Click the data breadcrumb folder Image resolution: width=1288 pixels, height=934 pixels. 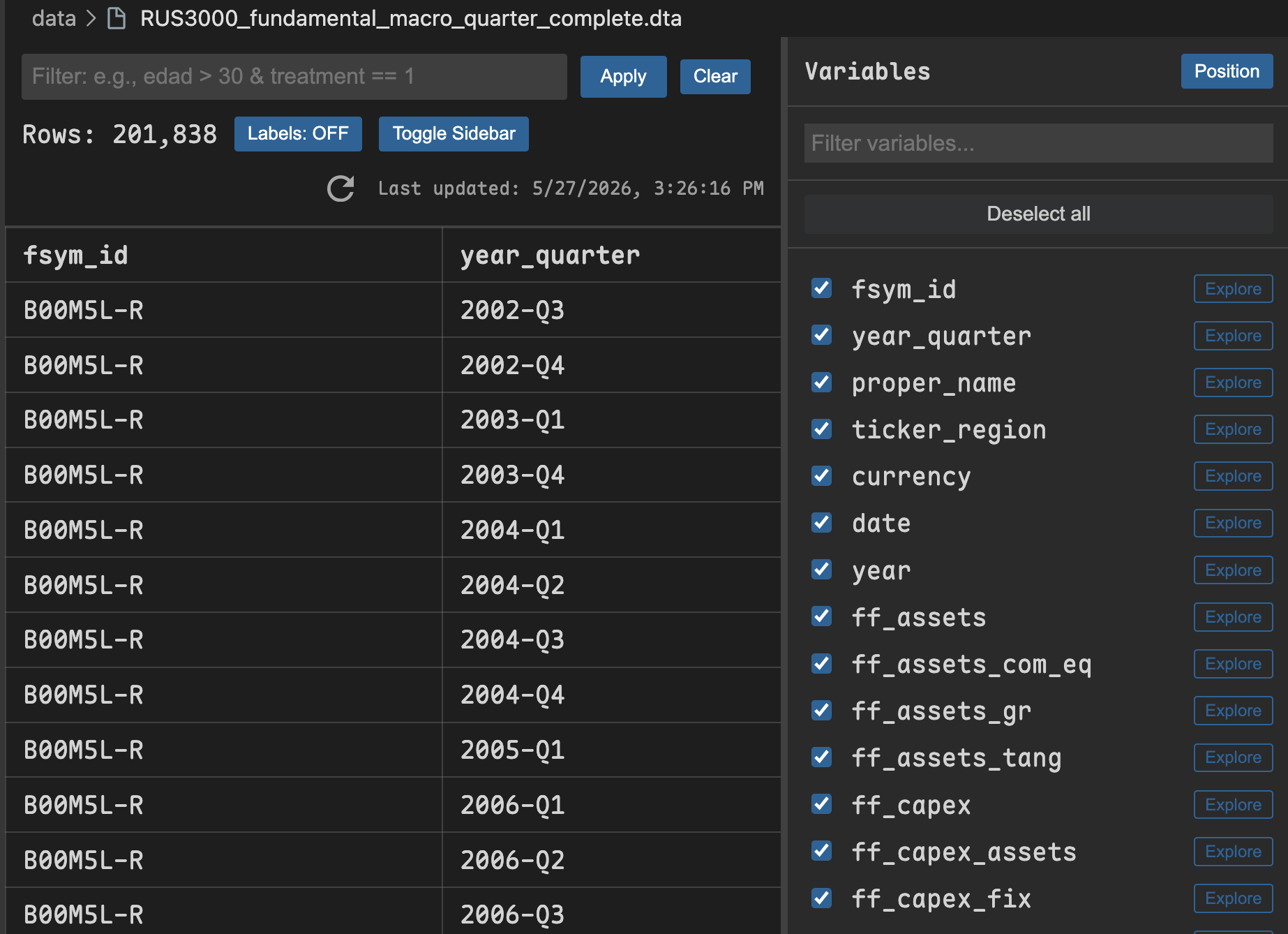click(54, 18)
